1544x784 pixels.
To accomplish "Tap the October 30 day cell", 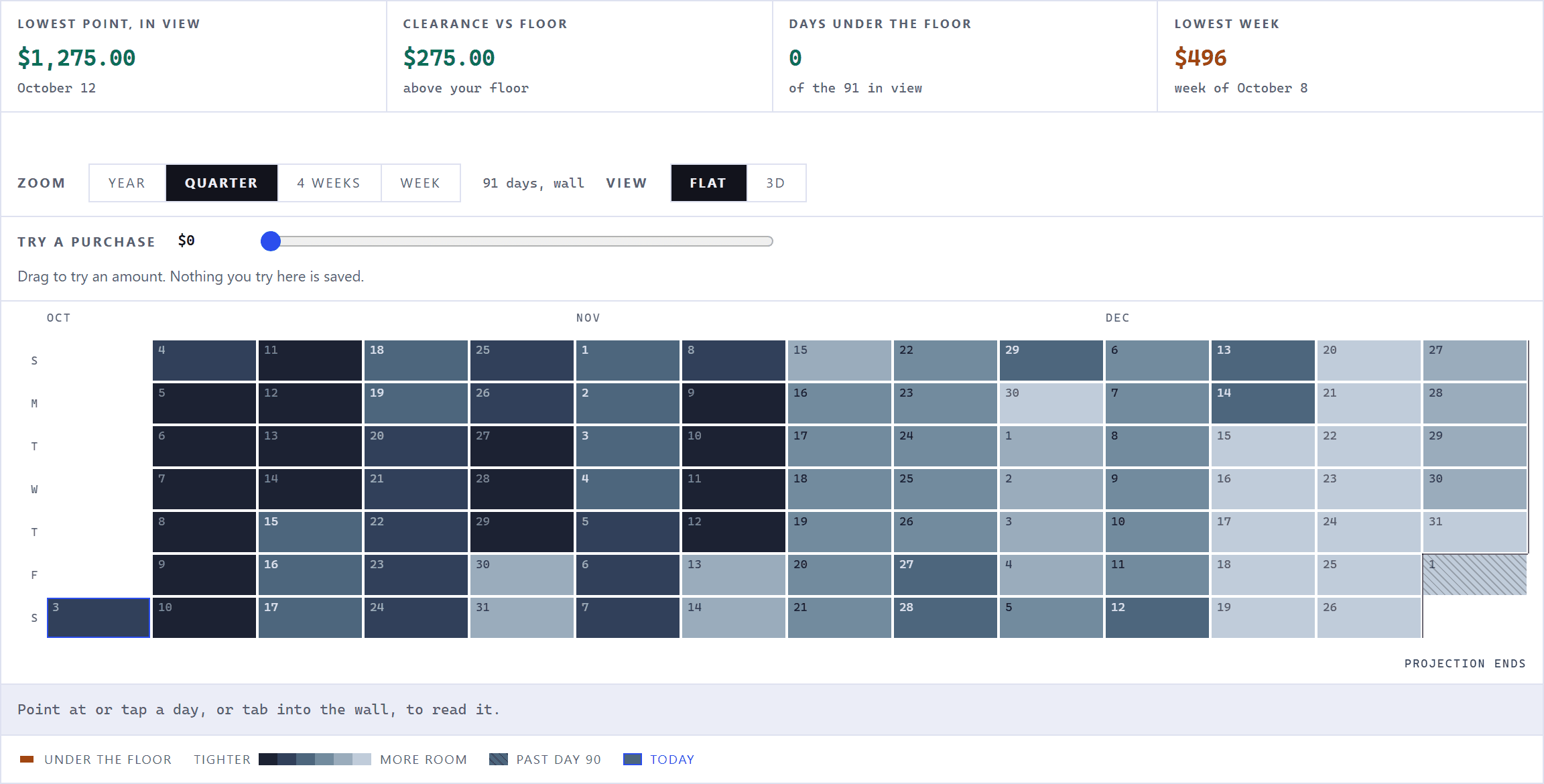I will point(522,575).
